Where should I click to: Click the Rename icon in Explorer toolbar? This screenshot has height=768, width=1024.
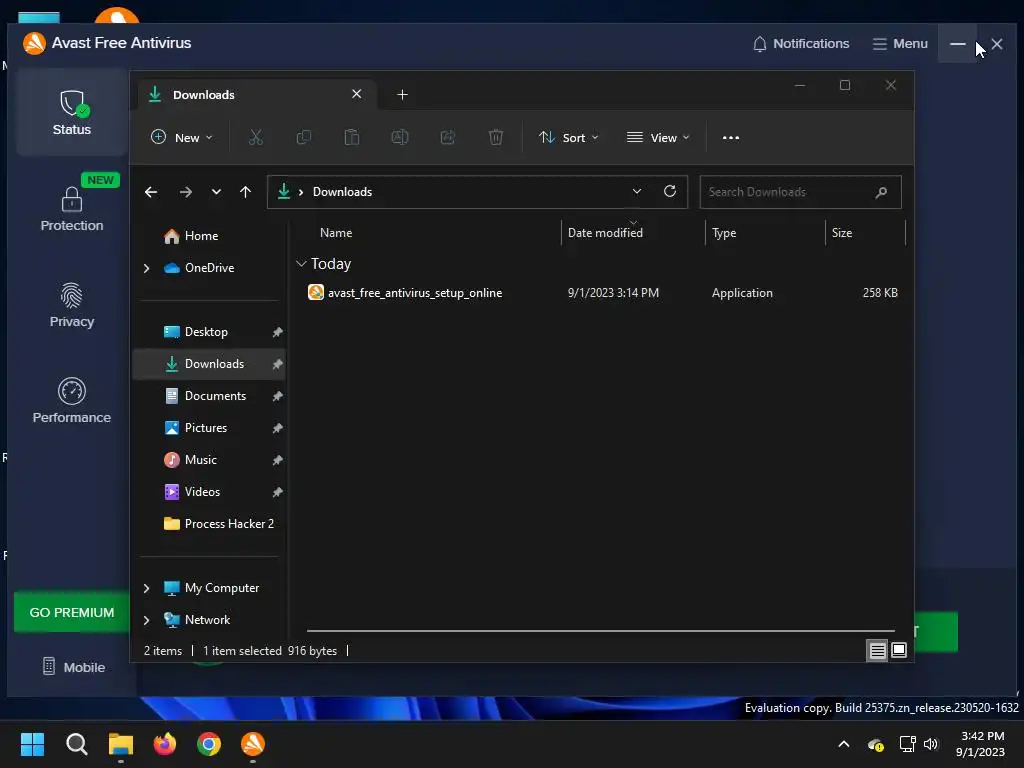coord(400,138)
